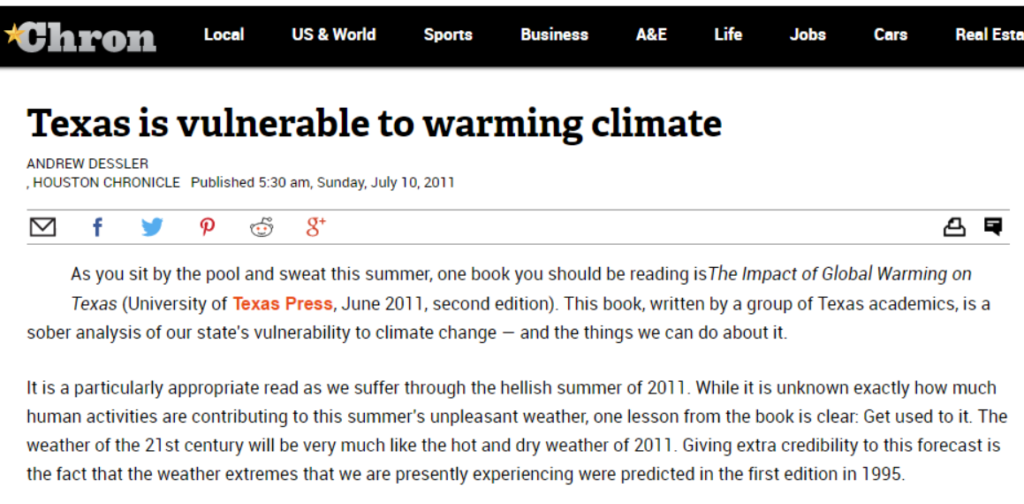
Task: Click the article headline title
Action: 374,123
